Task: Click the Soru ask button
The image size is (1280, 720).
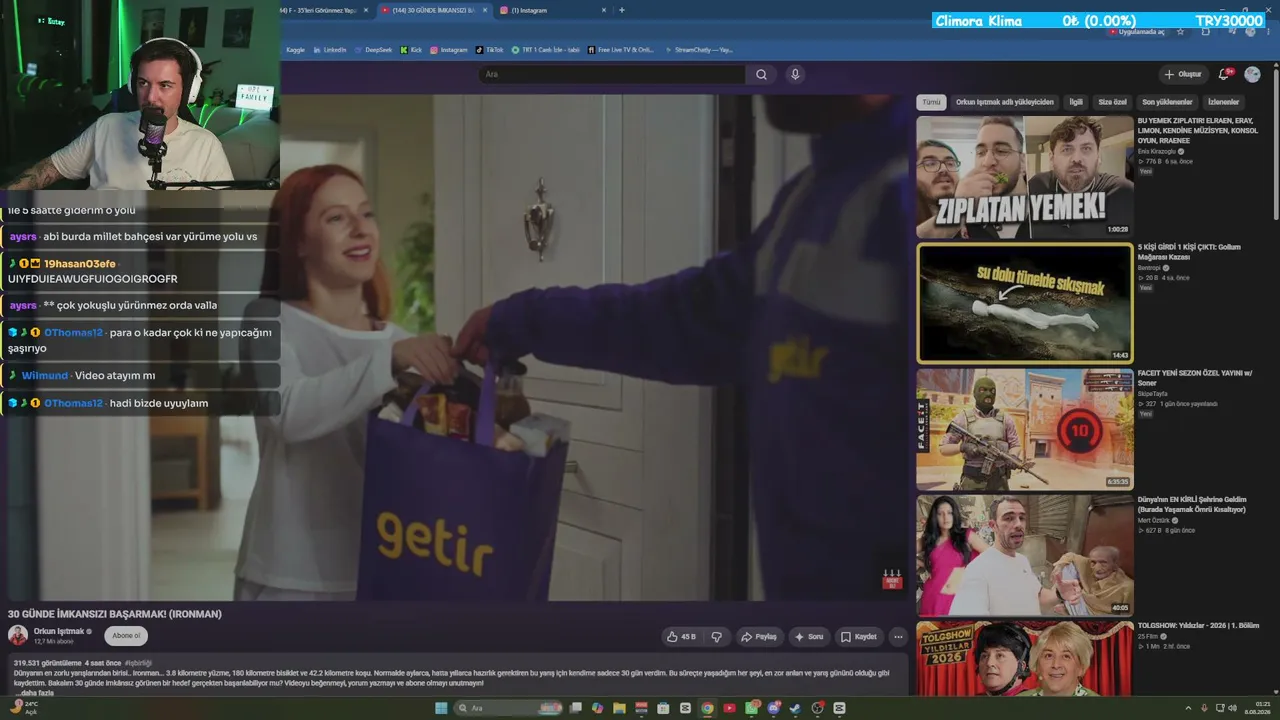Action: (810, 637)
